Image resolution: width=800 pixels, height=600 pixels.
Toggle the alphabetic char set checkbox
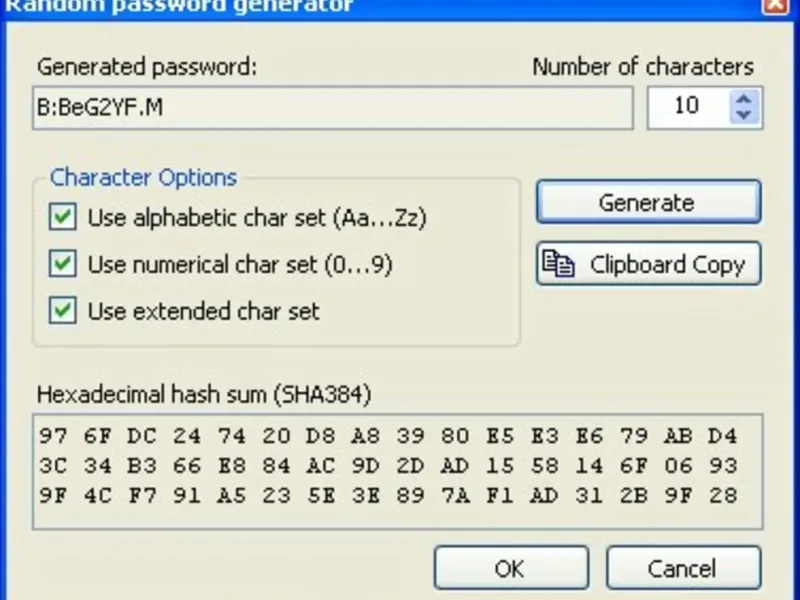(64, 218)
